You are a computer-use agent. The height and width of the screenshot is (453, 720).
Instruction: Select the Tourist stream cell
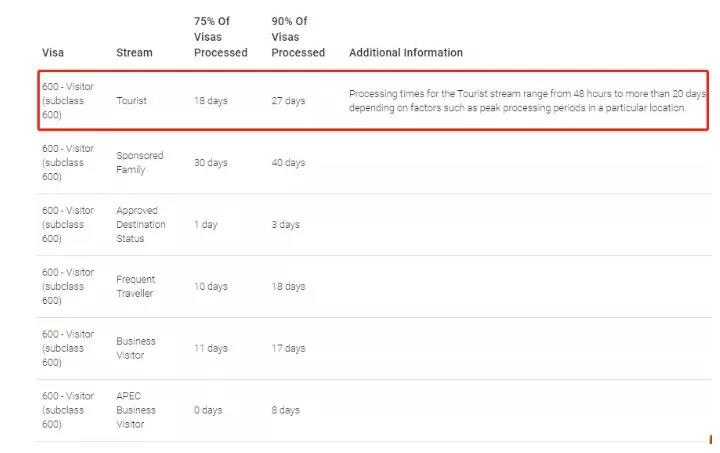click(131, 101)
